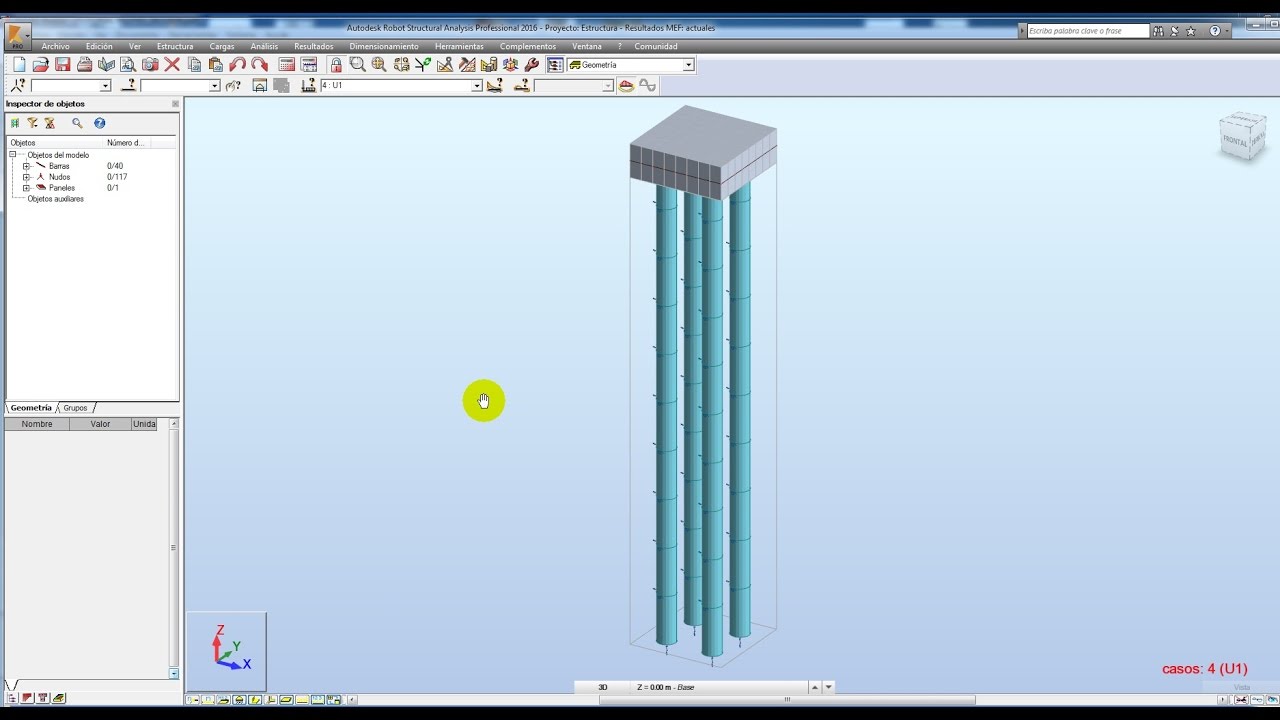Open the Análisis menu

click(x=264, y=46)
